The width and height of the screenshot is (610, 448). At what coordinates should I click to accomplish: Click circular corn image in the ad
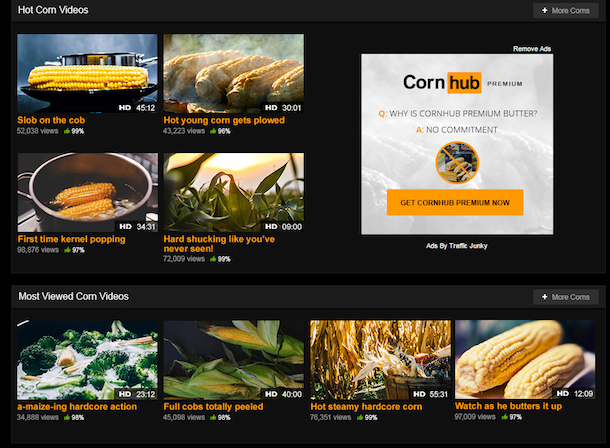455,162
